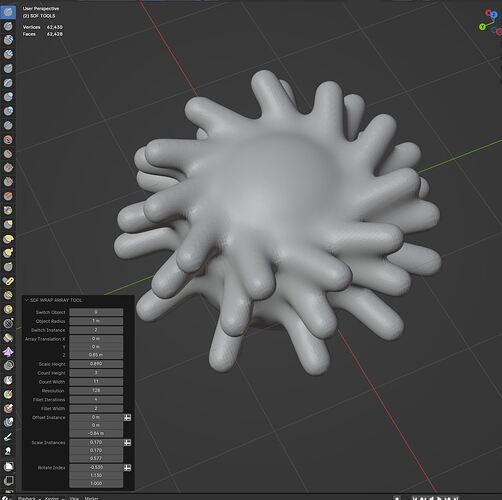The width and height of the screenshot is (502, 500).
Task: Click the button beside Offset Instance
Action: coord(127,417)
